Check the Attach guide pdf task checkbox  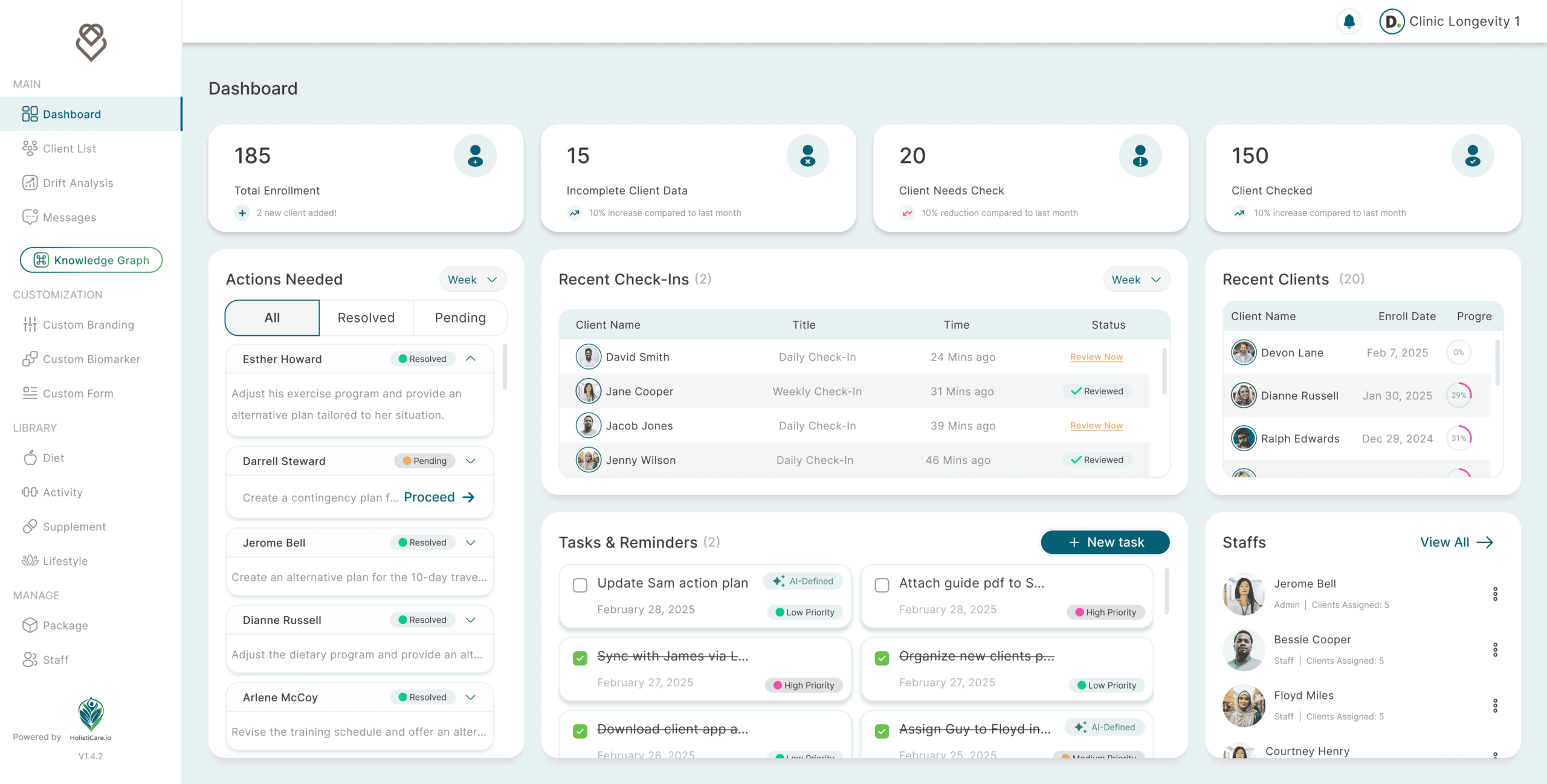pos(882,585)
